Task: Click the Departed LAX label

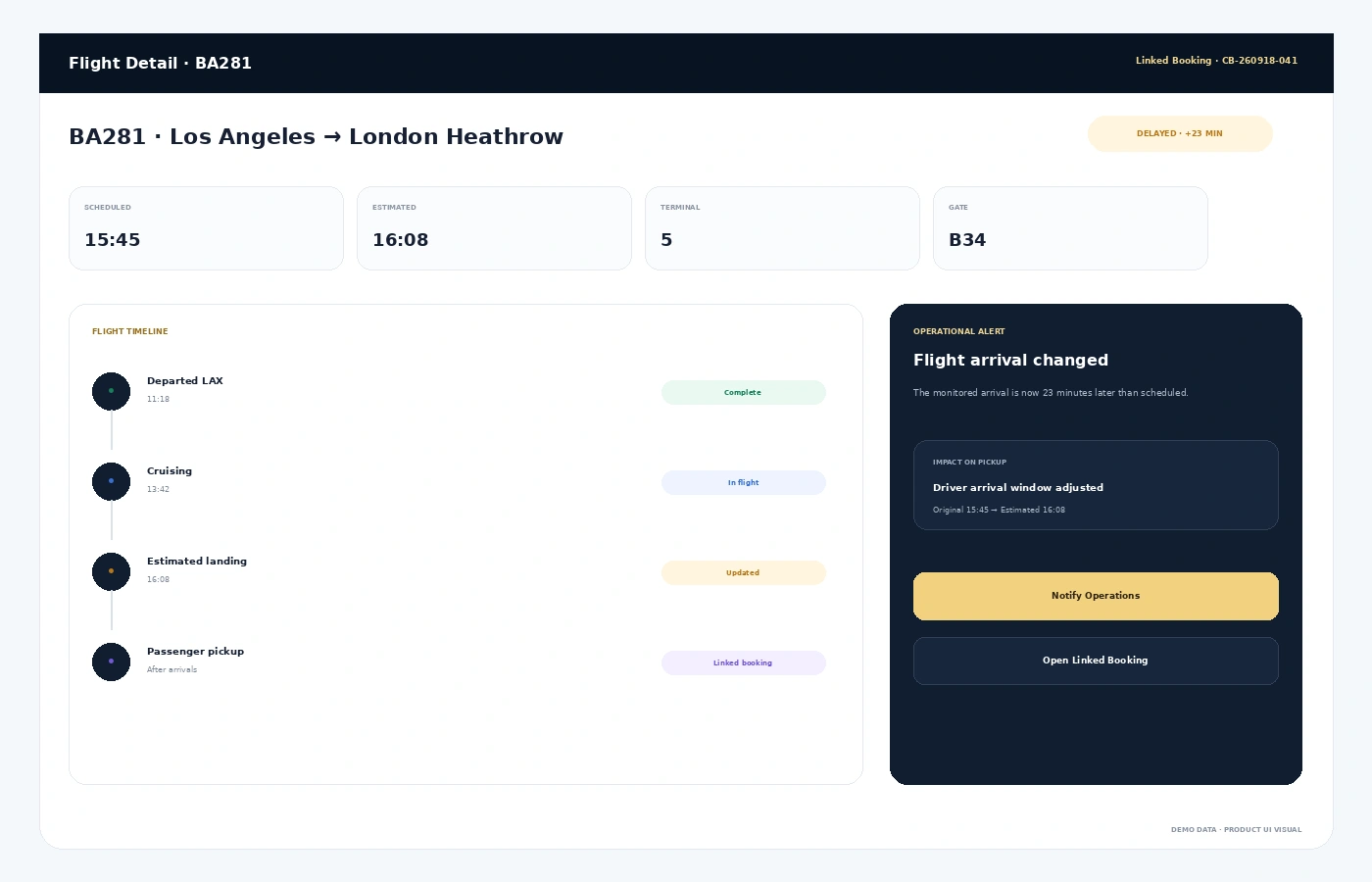Action: click(x=185, y=381)
